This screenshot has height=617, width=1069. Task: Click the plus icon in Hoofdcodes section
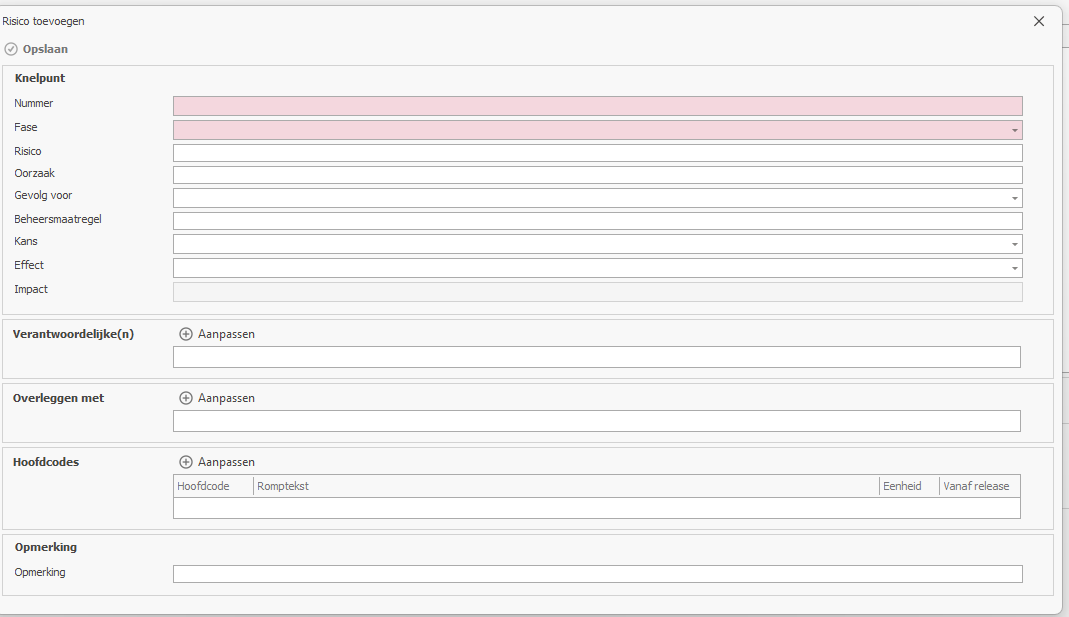pos(185,462)
